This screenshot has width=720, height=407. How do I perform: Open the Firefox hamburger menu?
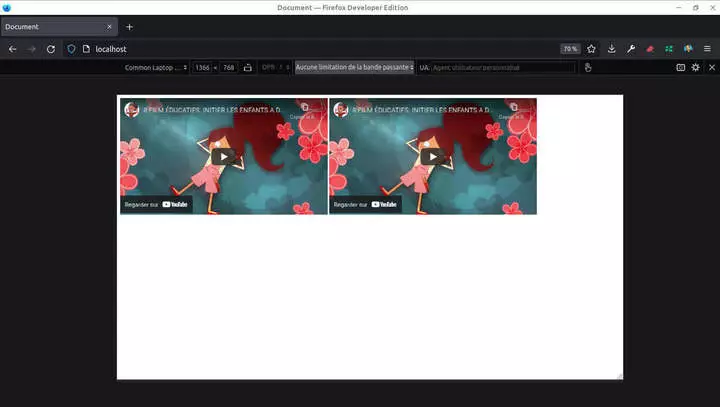coord(707,49)
